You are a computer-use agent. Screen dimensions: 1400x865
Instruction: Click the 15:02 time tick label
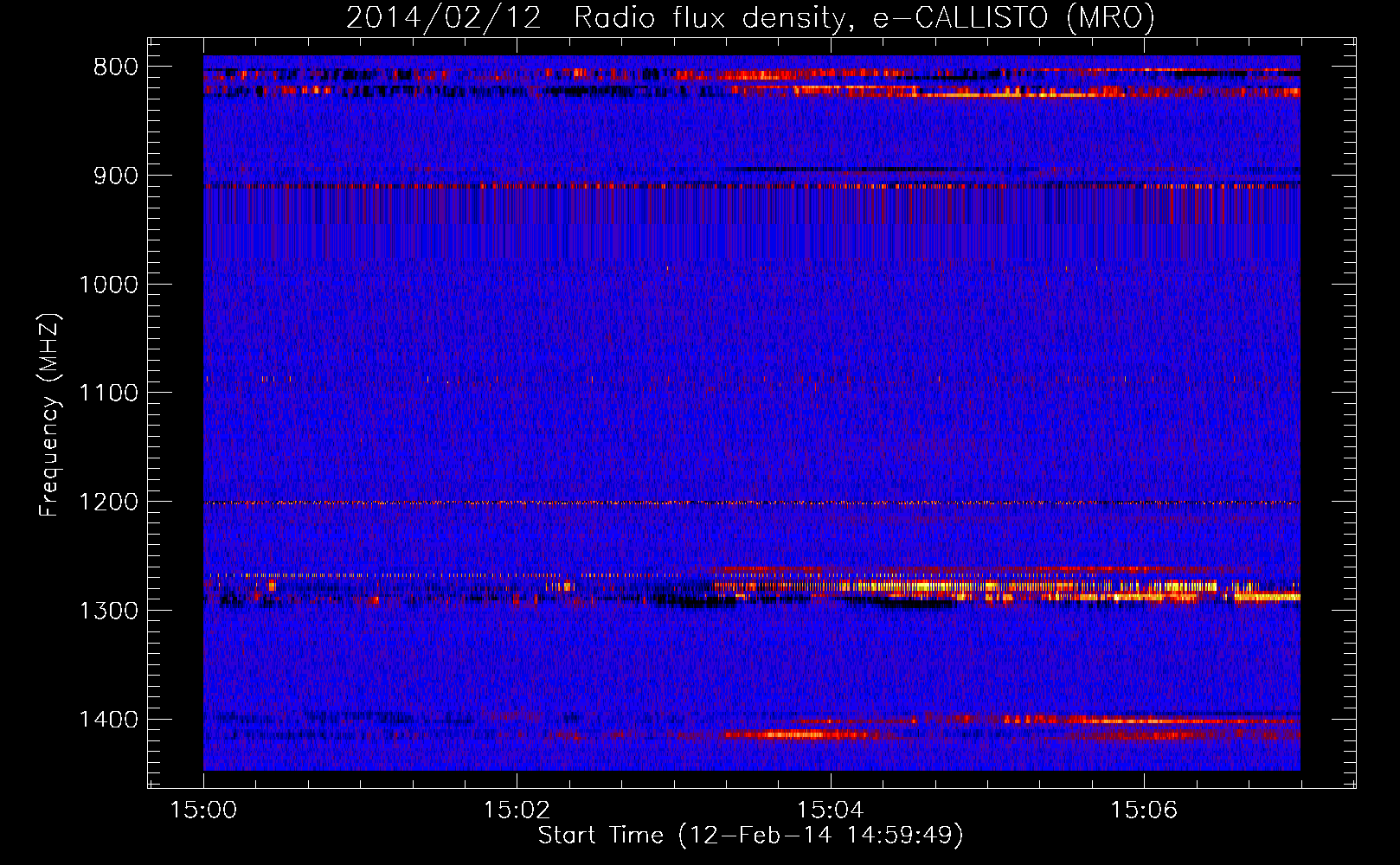[517, 811]
